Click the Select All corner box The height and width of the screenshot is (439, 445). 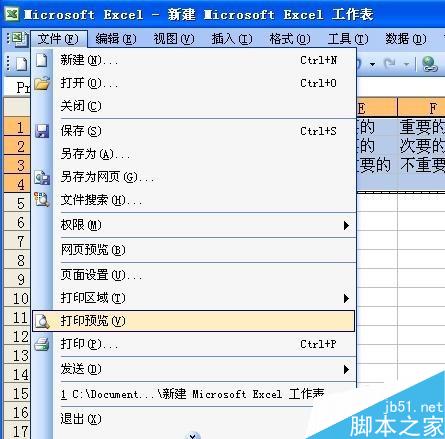pos(17,107)
